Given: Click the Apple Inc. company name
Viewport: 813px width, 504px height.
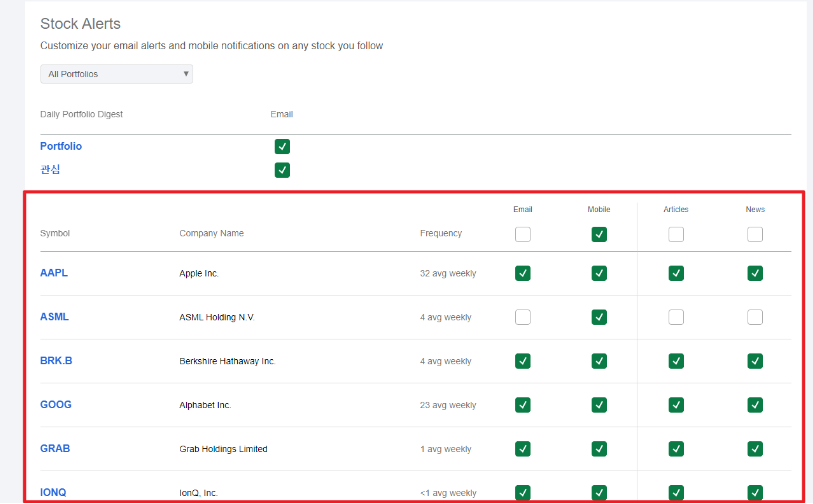Looking at the screenshot, I should tap(199, 273).
